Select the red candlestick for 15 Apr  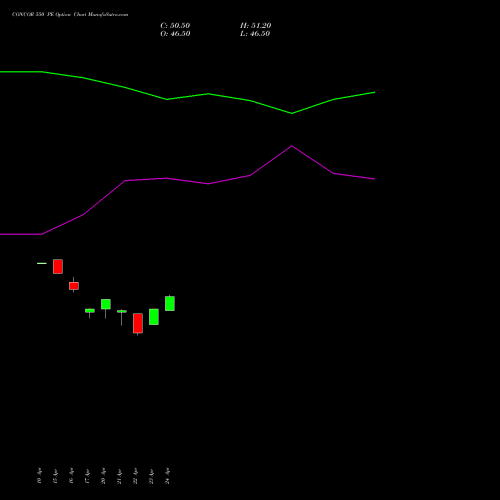click(x=58, y=266)
